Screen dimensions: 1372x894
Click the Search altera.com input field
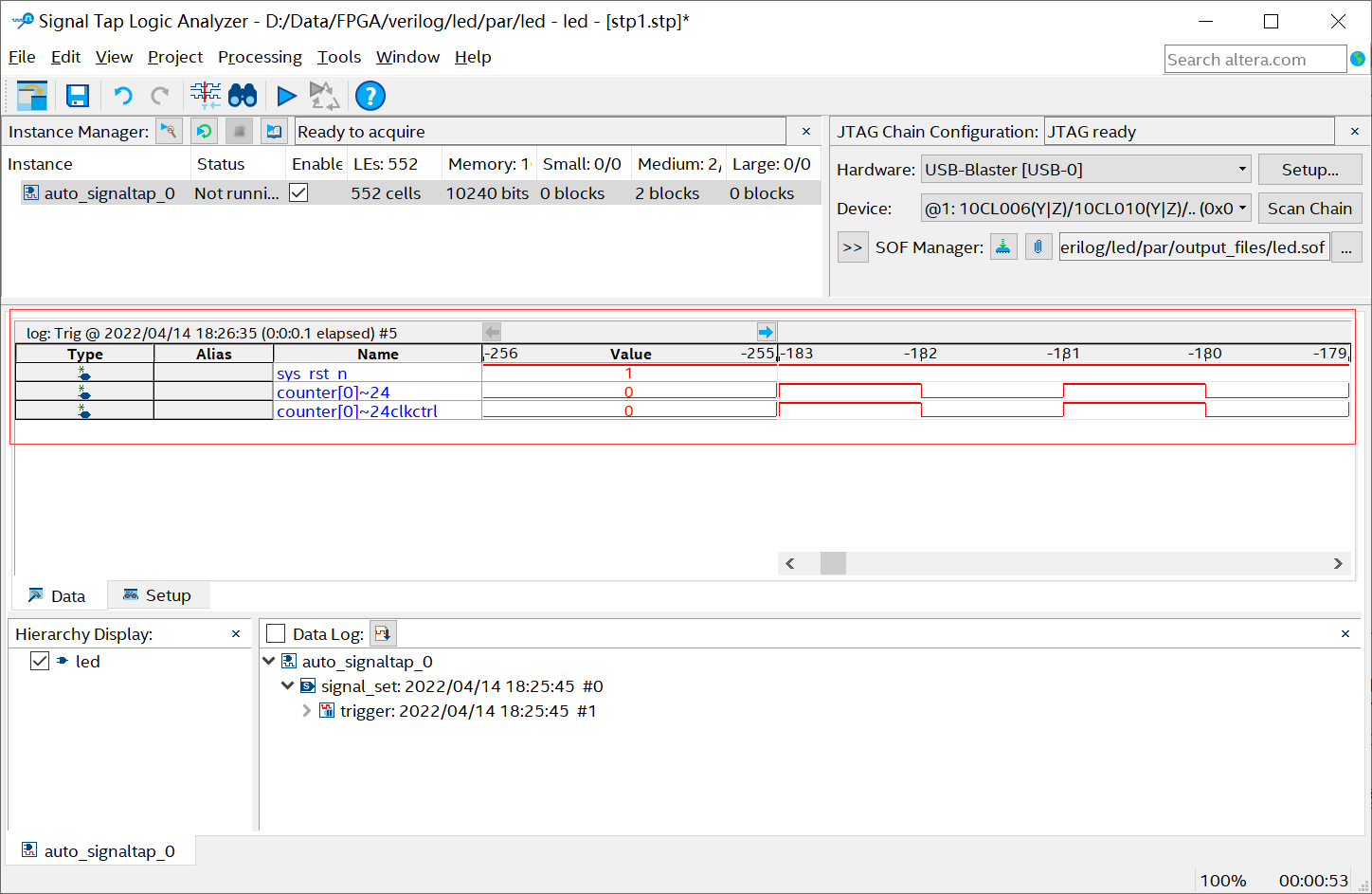pos(1255,59)
